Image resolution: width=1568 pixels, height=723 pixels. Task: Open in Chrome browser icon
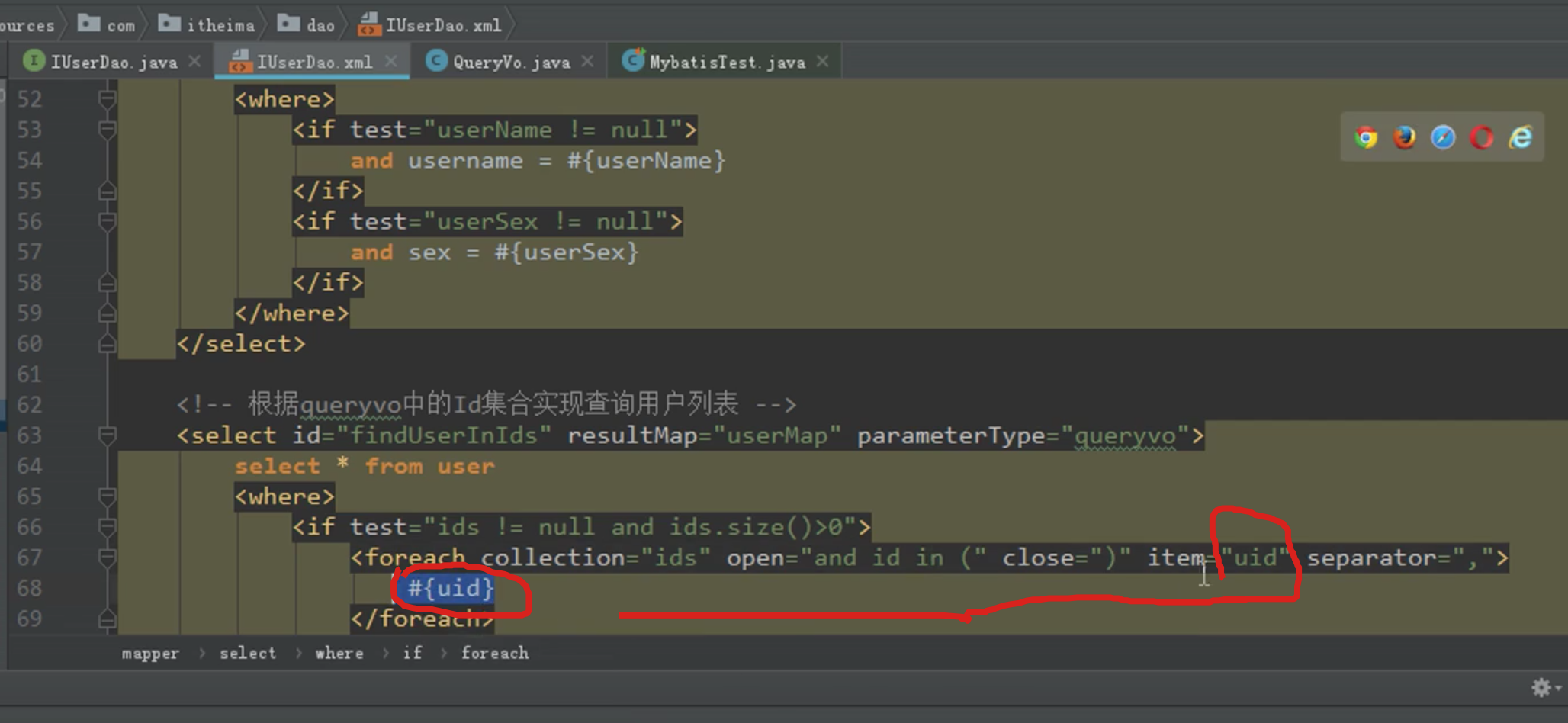tap(1366, 137)
